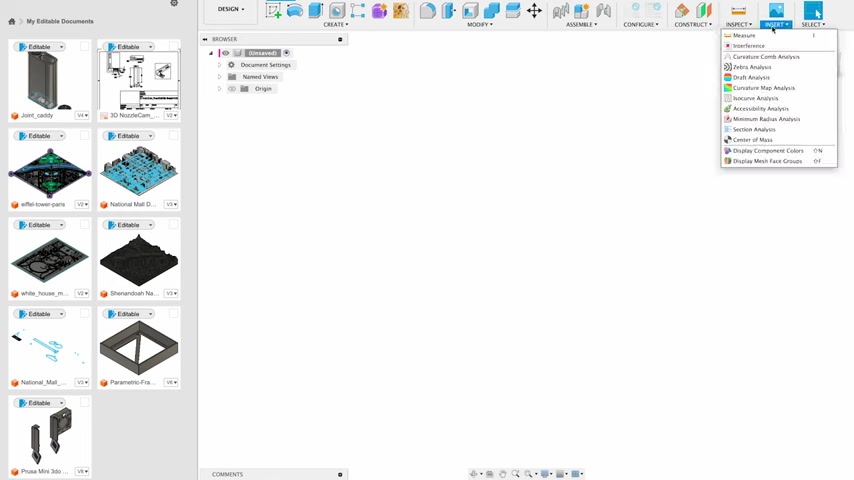Toggle visibility eye of Origin folder

[232, 89]
